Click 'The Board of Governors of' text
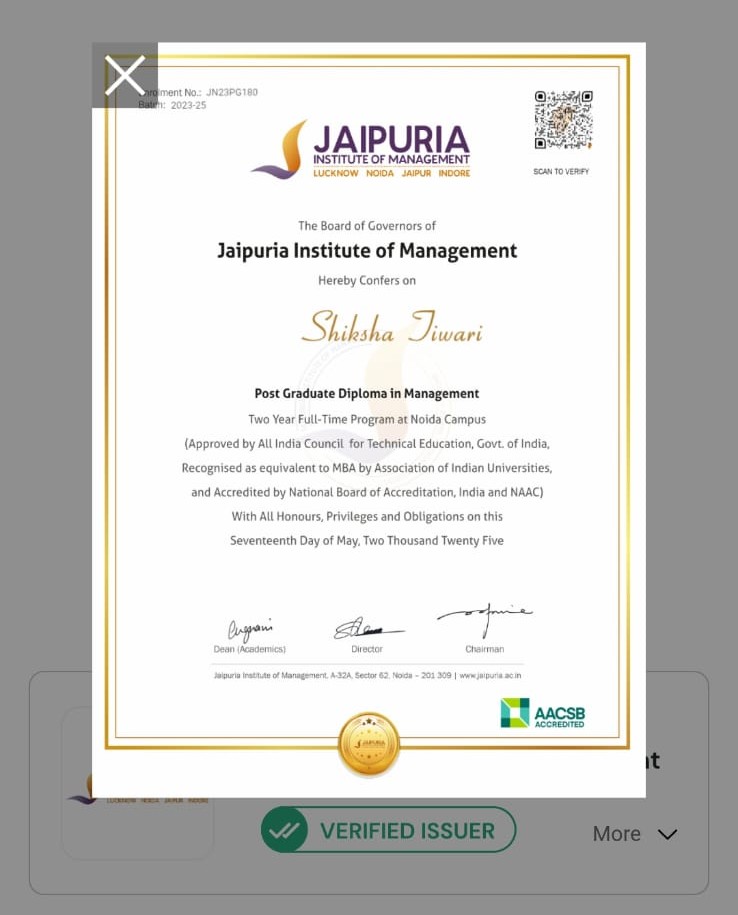This screenshot has width=738, height=915. (367, 226)
